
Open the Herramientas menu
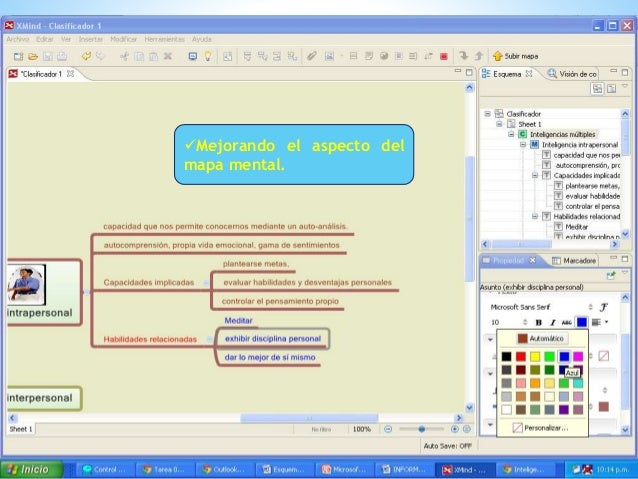[164, 39]
